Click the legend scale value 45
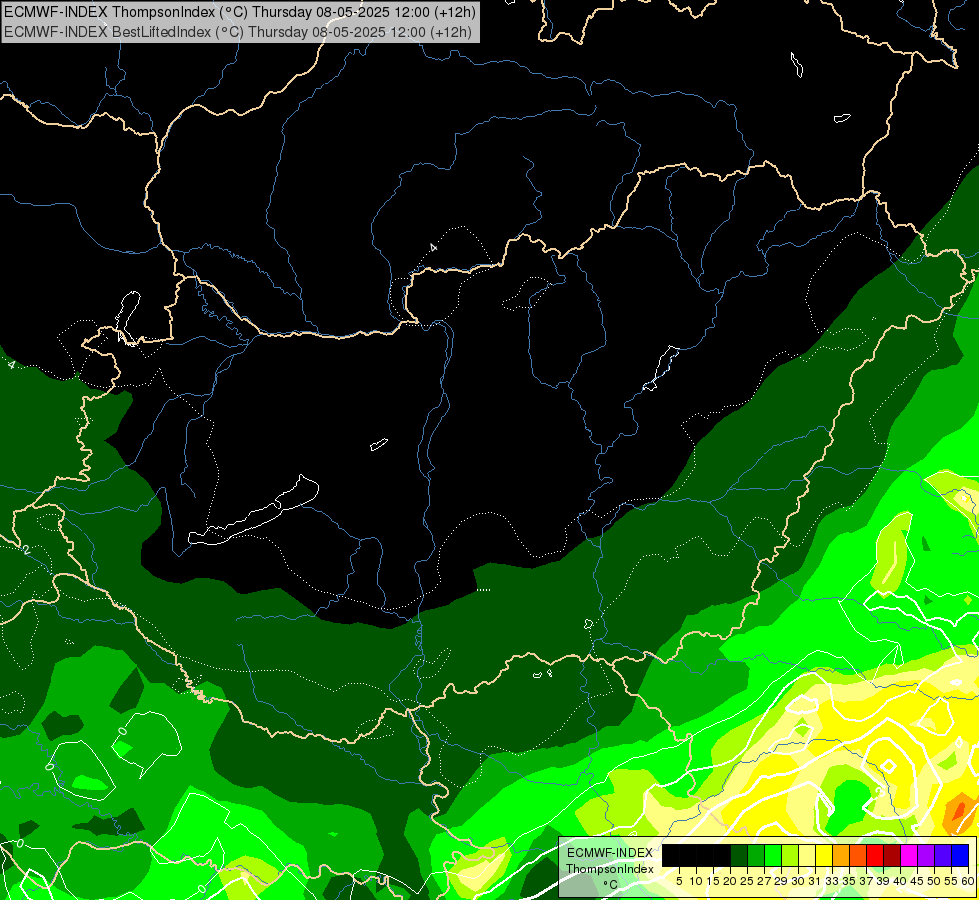 pyautogui.click(x=918, y=881)
